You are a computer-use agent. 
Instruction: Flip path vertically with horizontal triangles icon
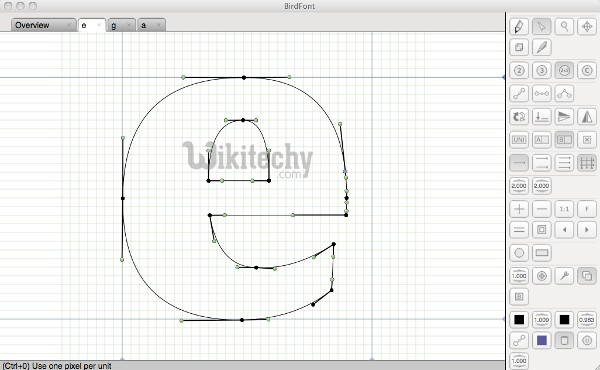(564, 117)
